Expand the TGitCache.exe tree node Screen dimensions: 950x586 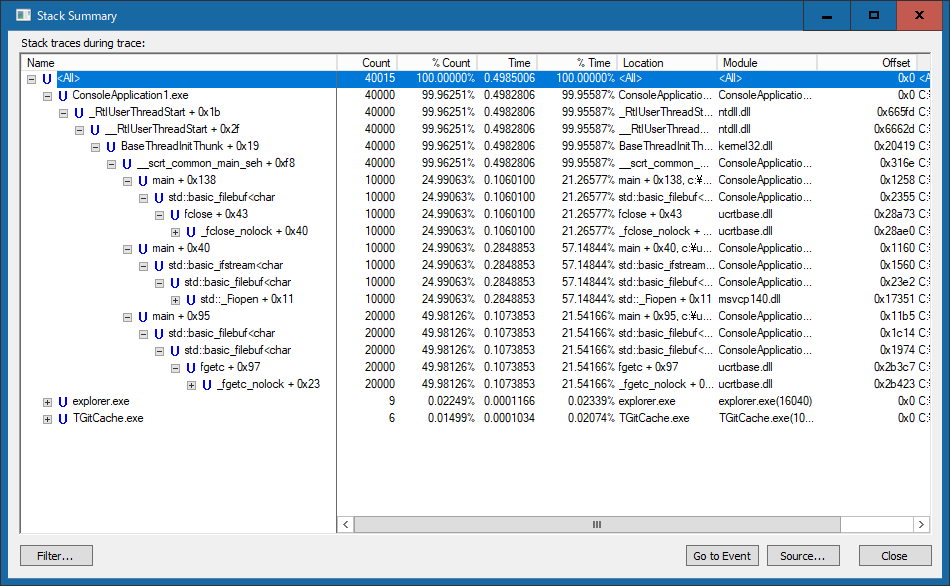pyautogui.click(x=47, y=419)
